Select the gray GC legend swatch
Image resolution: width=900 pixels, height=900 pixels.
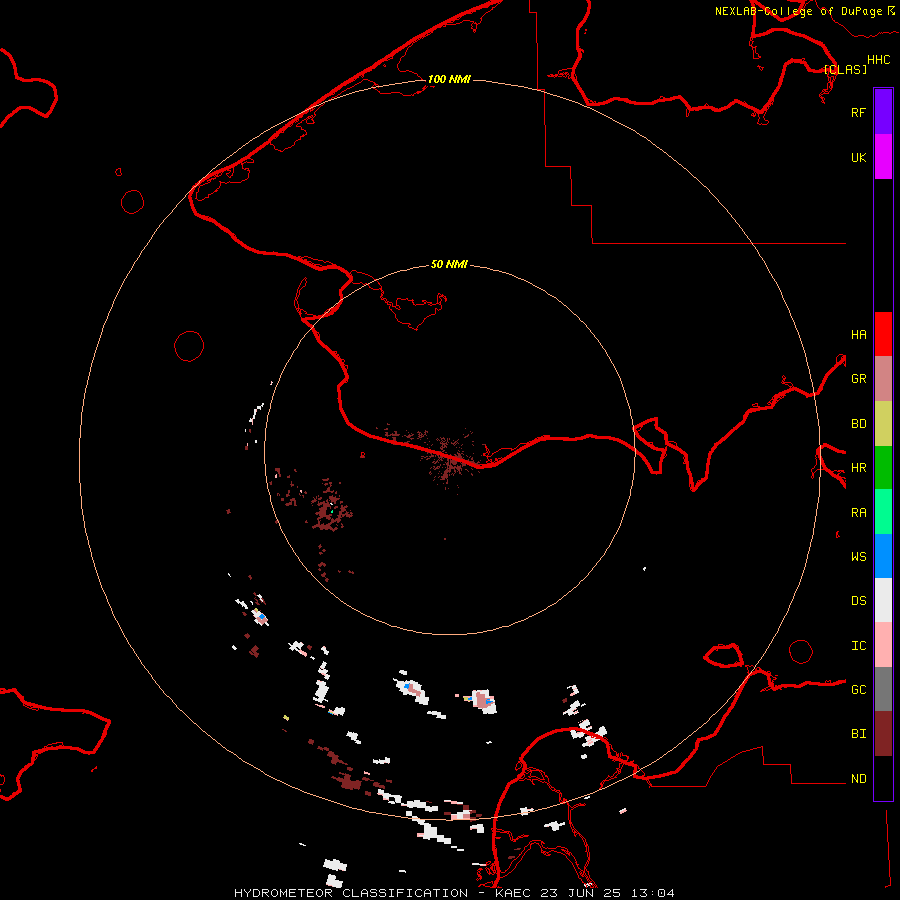tap(883, 689)
